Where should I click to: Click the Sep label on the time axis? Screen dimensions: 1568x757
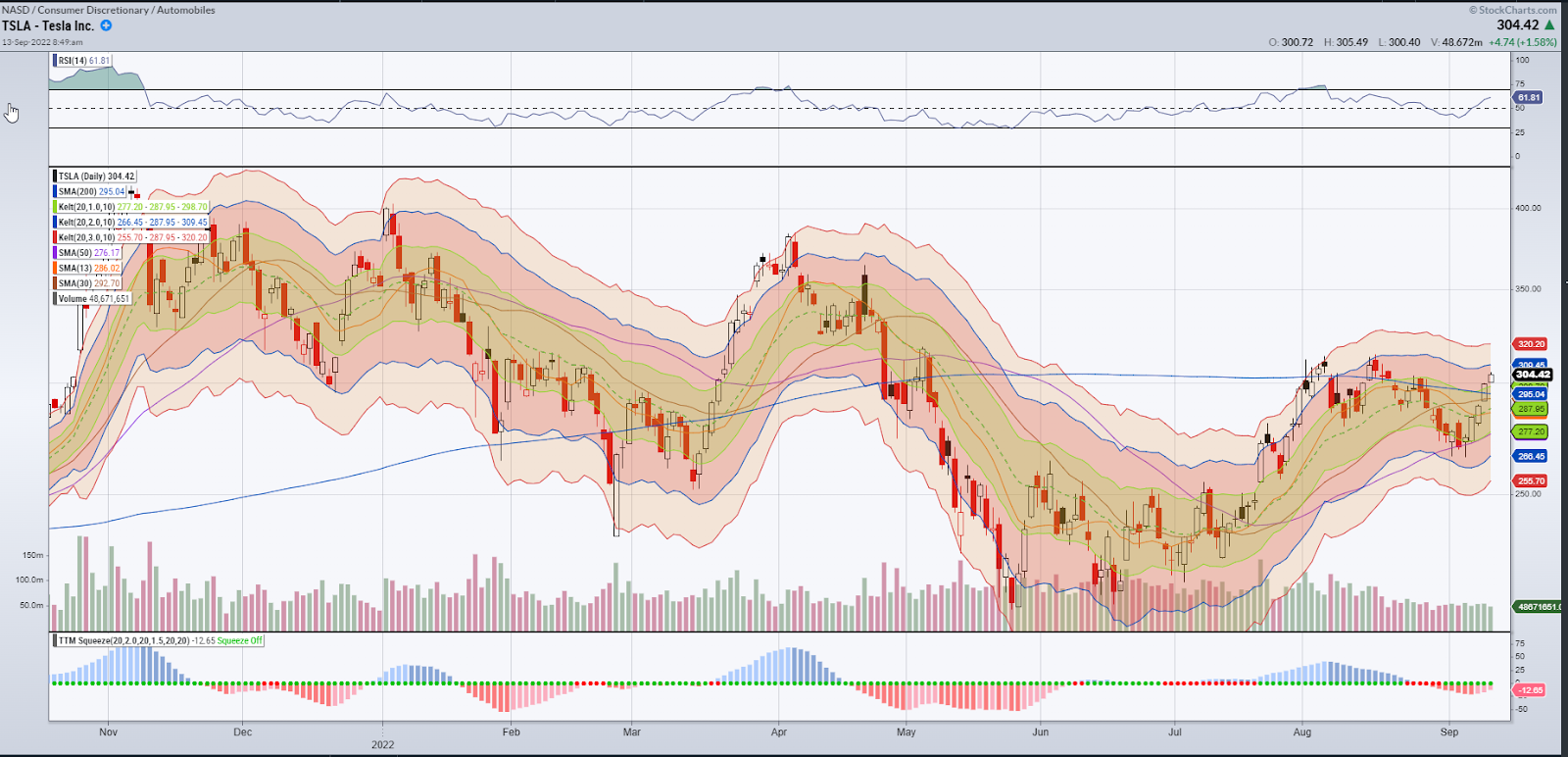(1449, 732)
